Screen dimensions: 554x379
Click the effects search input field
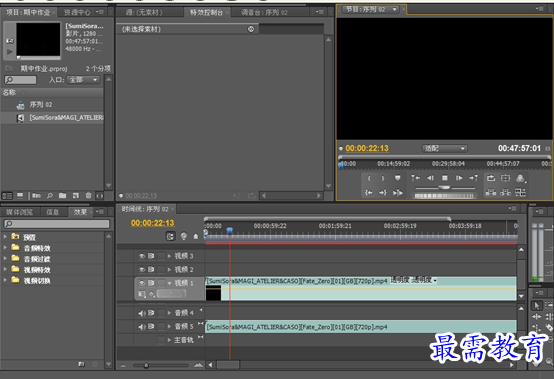(x=57, y=224)
